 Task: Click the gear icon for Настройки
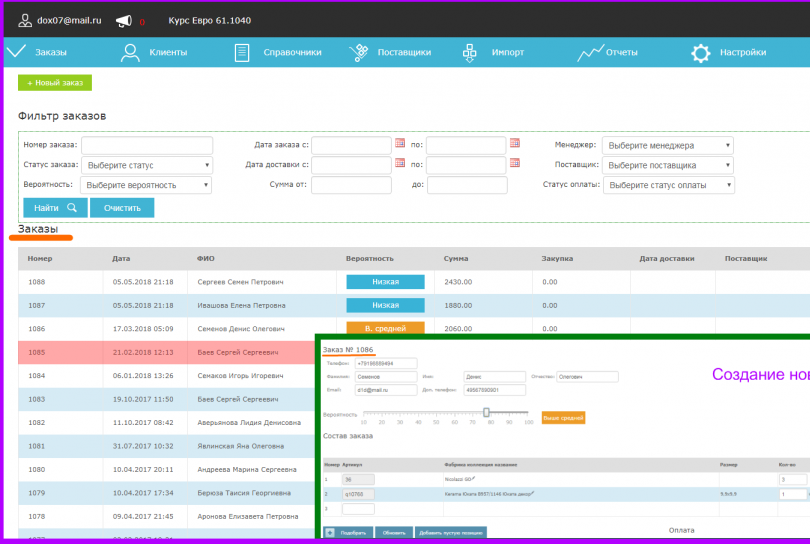pyautogui.click(x=700, y=53)
